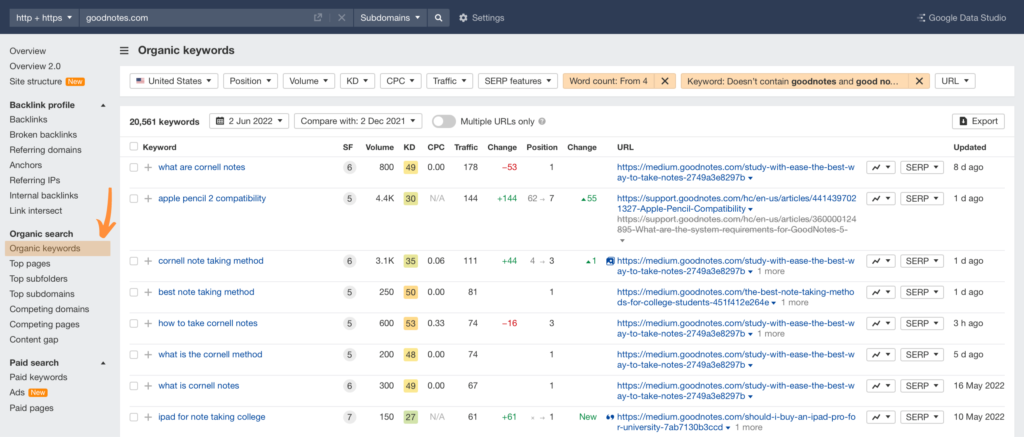The height and width of the screenshot is (437, 1024).
Task: Add 'best note taking method' to list
Action: 148,292
